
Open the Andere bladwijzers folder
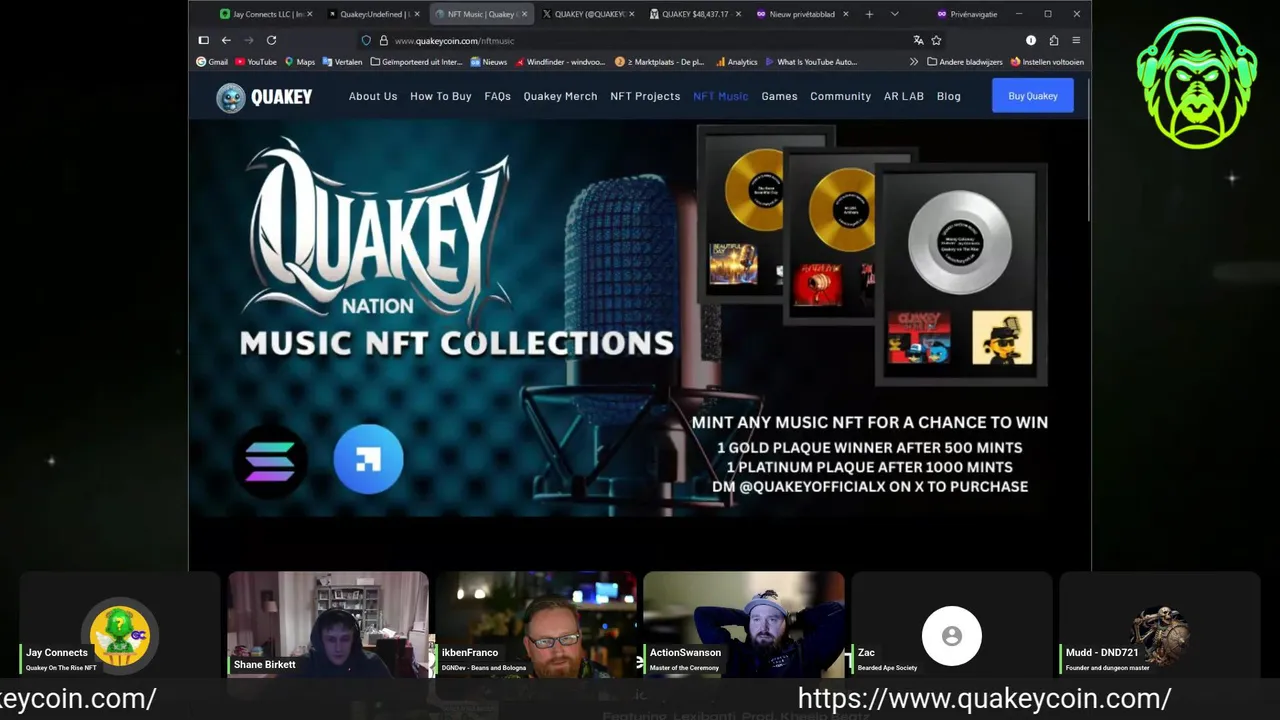click(x=965, y=62)
